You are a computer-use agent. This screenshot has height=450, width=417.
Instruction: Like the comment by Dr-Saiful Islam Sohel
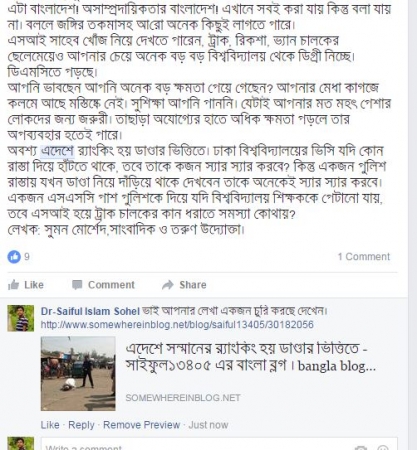[x=50, y=425]
